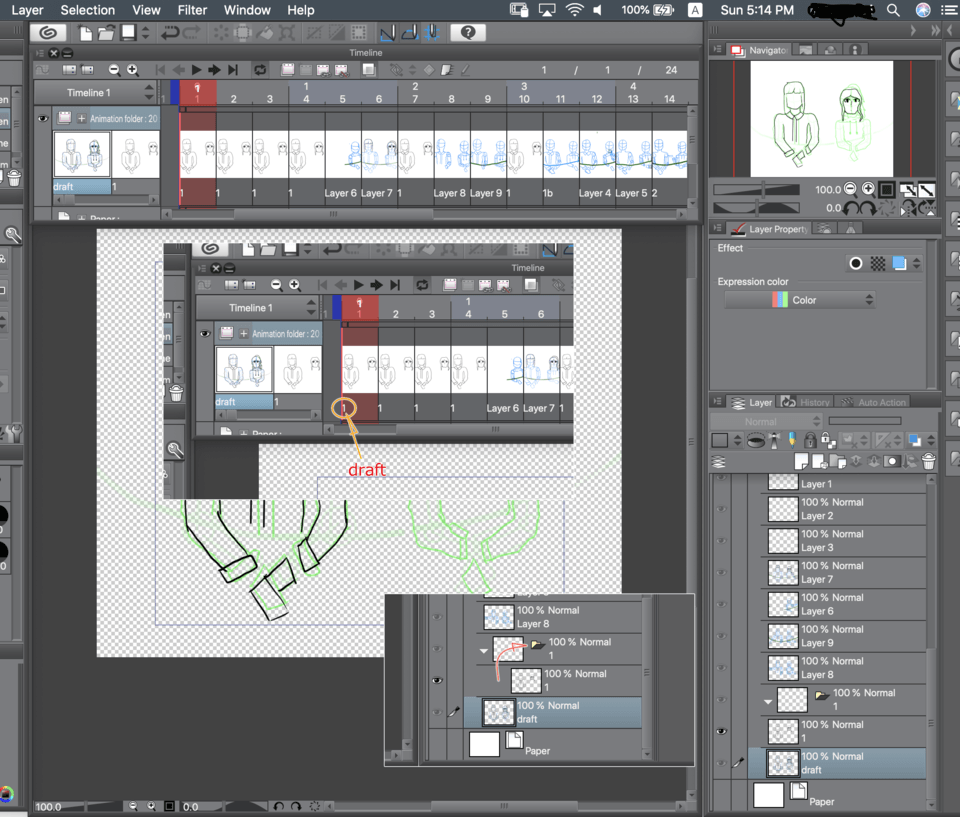Expand Animation folder : 20 track
This screenshot has width=960, height=817.
point(81,119)
